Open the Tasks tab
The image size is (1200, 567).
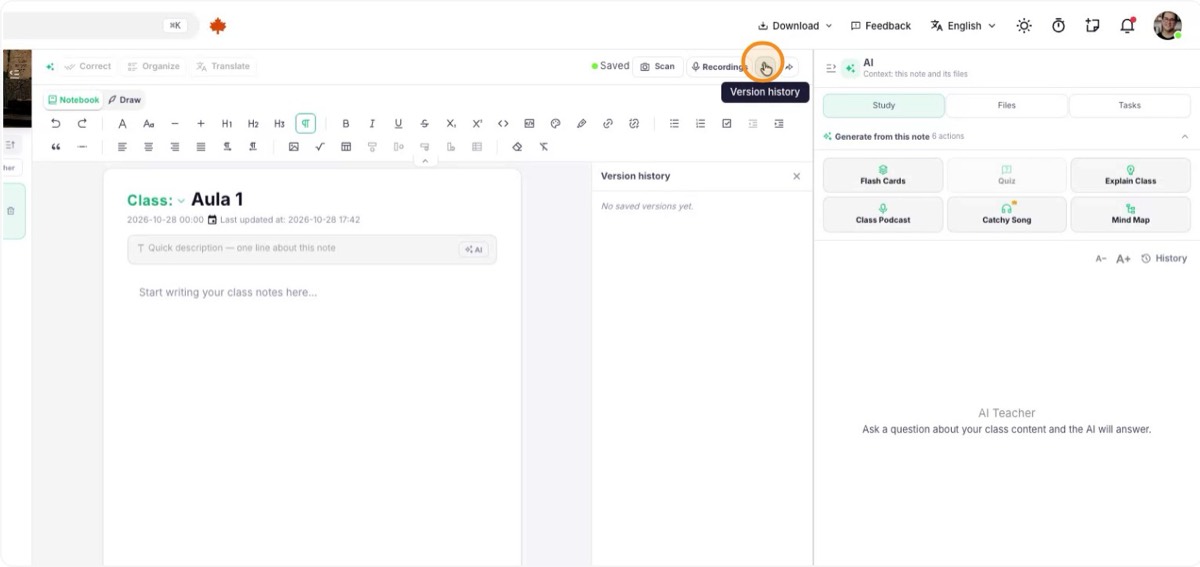tap(1130, 105)
